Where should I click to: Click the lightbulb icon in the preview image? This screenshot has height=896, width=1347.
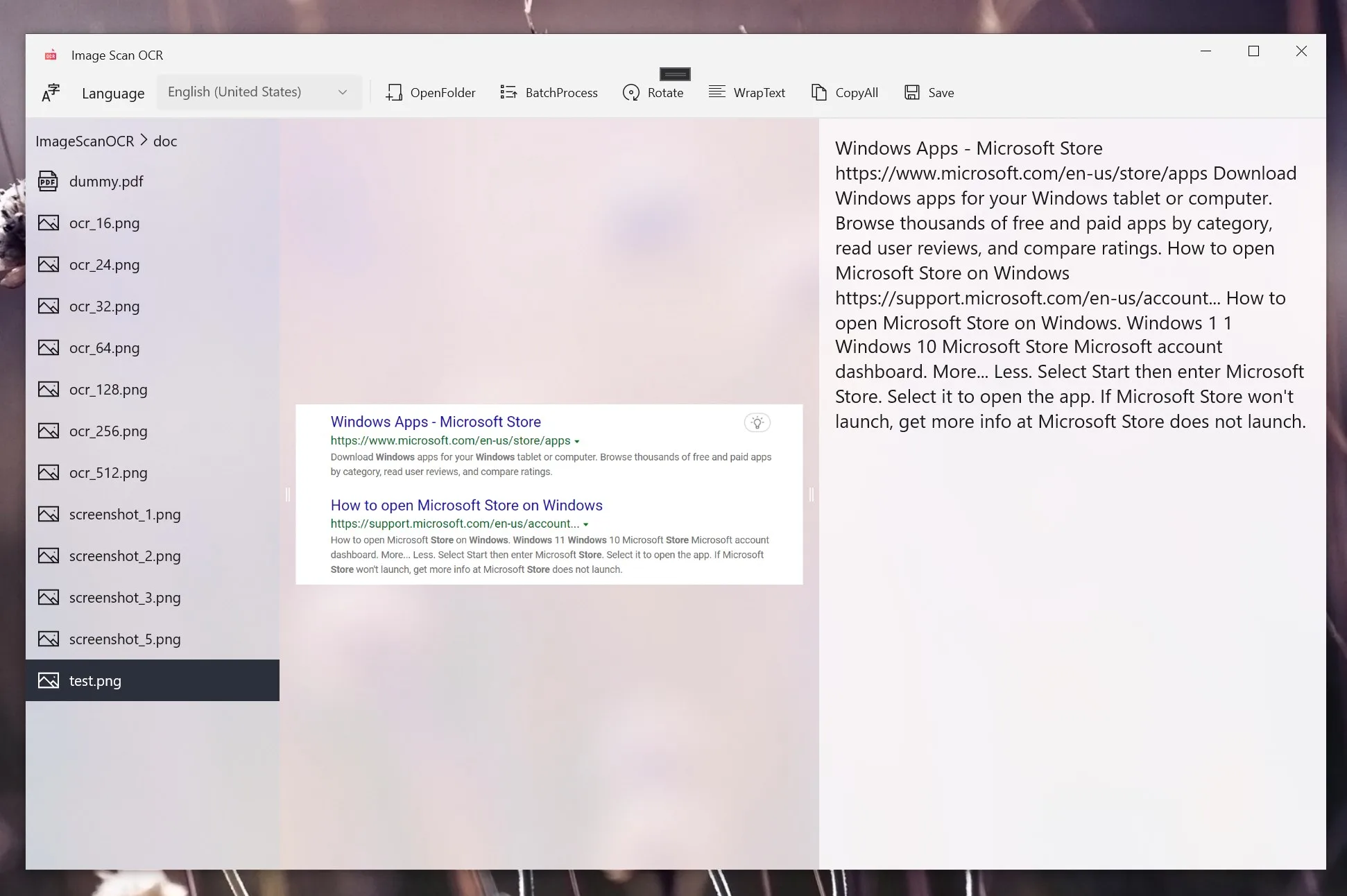click(757, 422)
